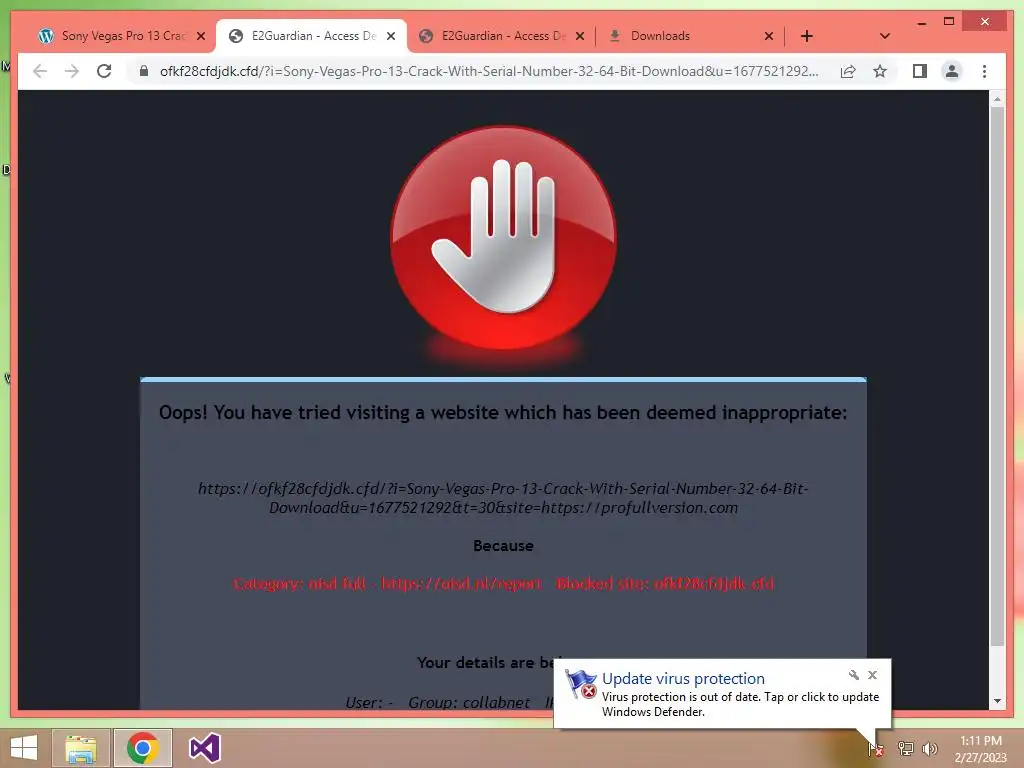Share this page icon
The image size is (1024, 768).
coord(848,71)
